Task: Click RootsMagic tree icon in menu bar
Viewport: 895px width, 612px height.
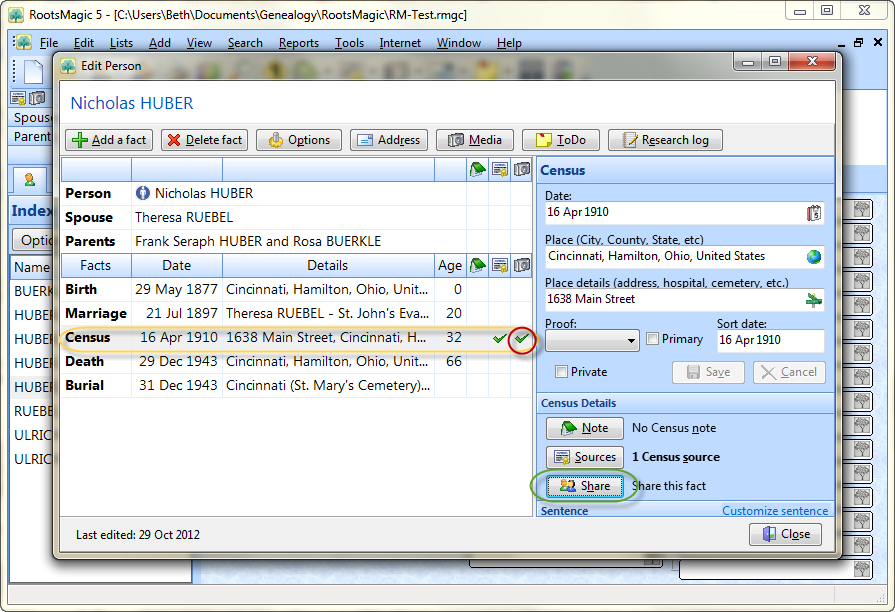Action: tap(23, 43)
